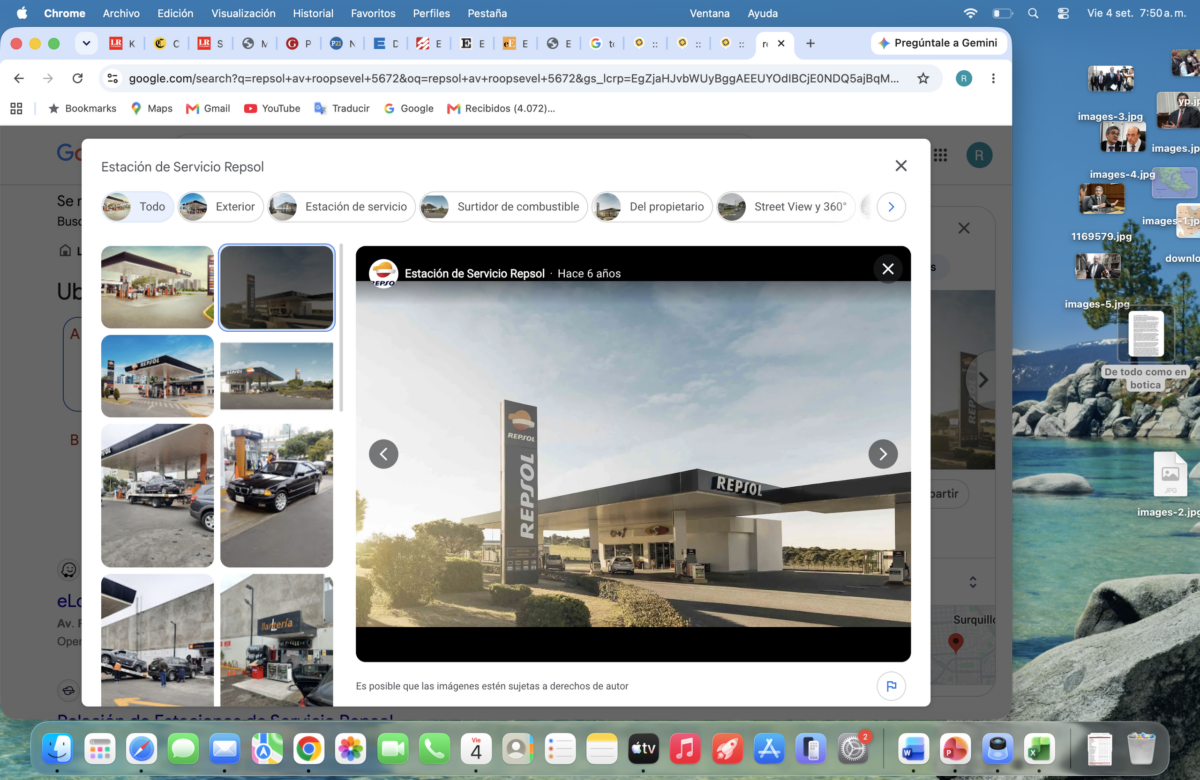The width and height of the screenshot is (1200, 780).
Task: Open the tow truck under canopy thumbnail
Action: [x=157, y=495]
